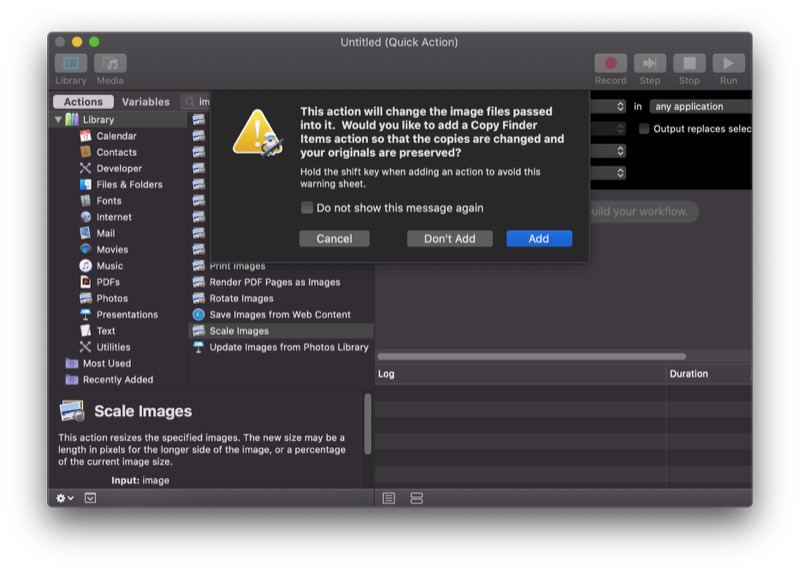Toggle the description pane hide button
Viewport: 800px width, 570px height.
(90, 498)
